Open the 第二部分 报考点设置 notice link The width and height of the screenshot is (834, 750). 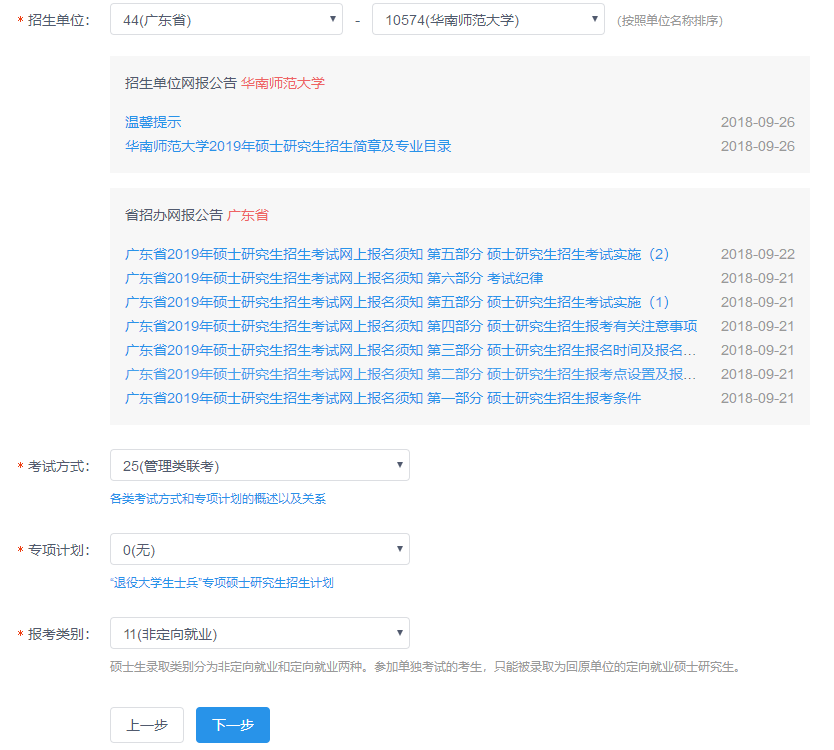click(x=410, y=374)
